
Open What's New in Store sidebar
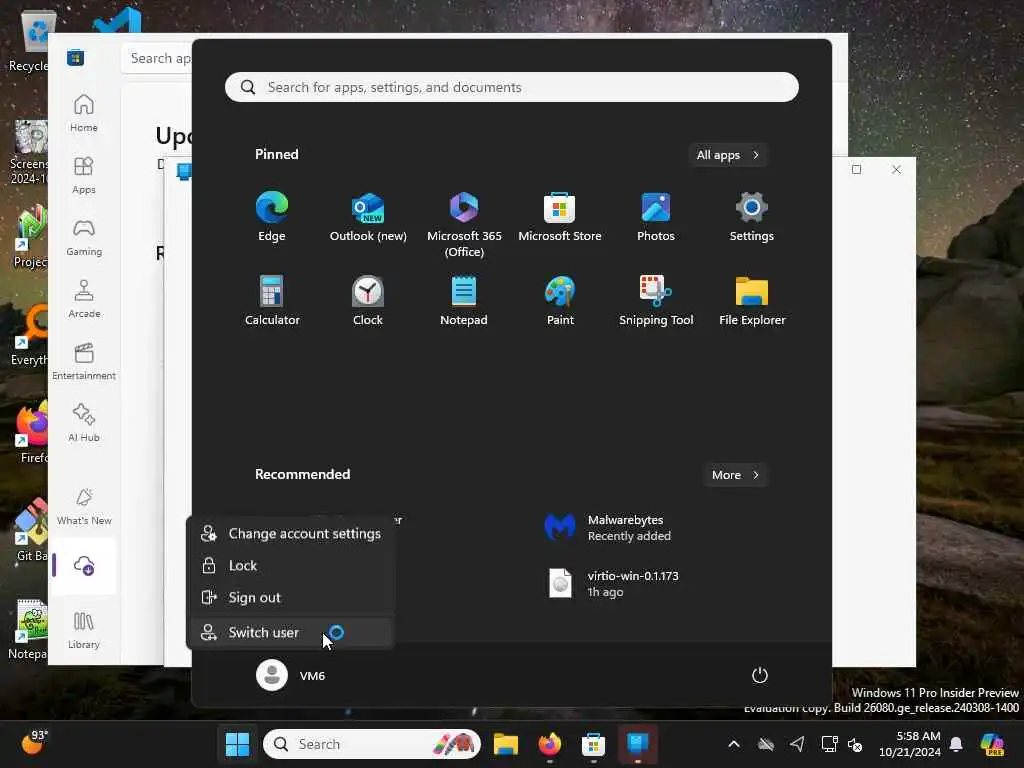click(x=84, y=506)
